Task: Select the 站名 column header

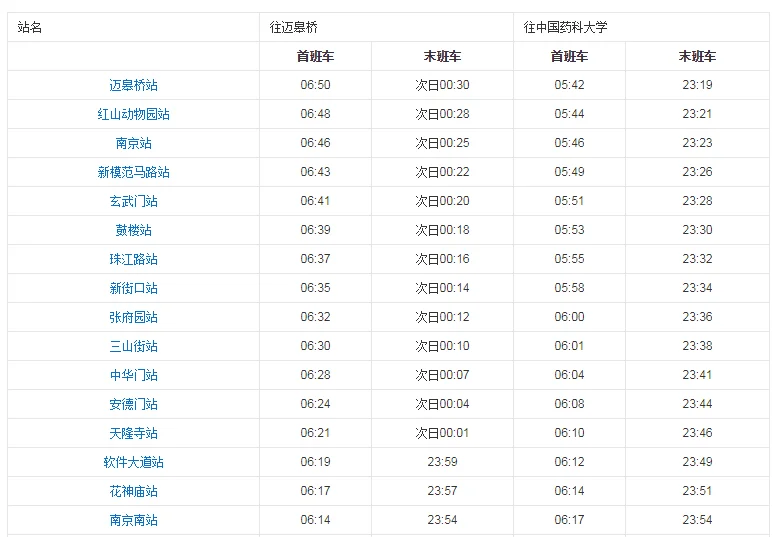Action: [x=30, y=27]
